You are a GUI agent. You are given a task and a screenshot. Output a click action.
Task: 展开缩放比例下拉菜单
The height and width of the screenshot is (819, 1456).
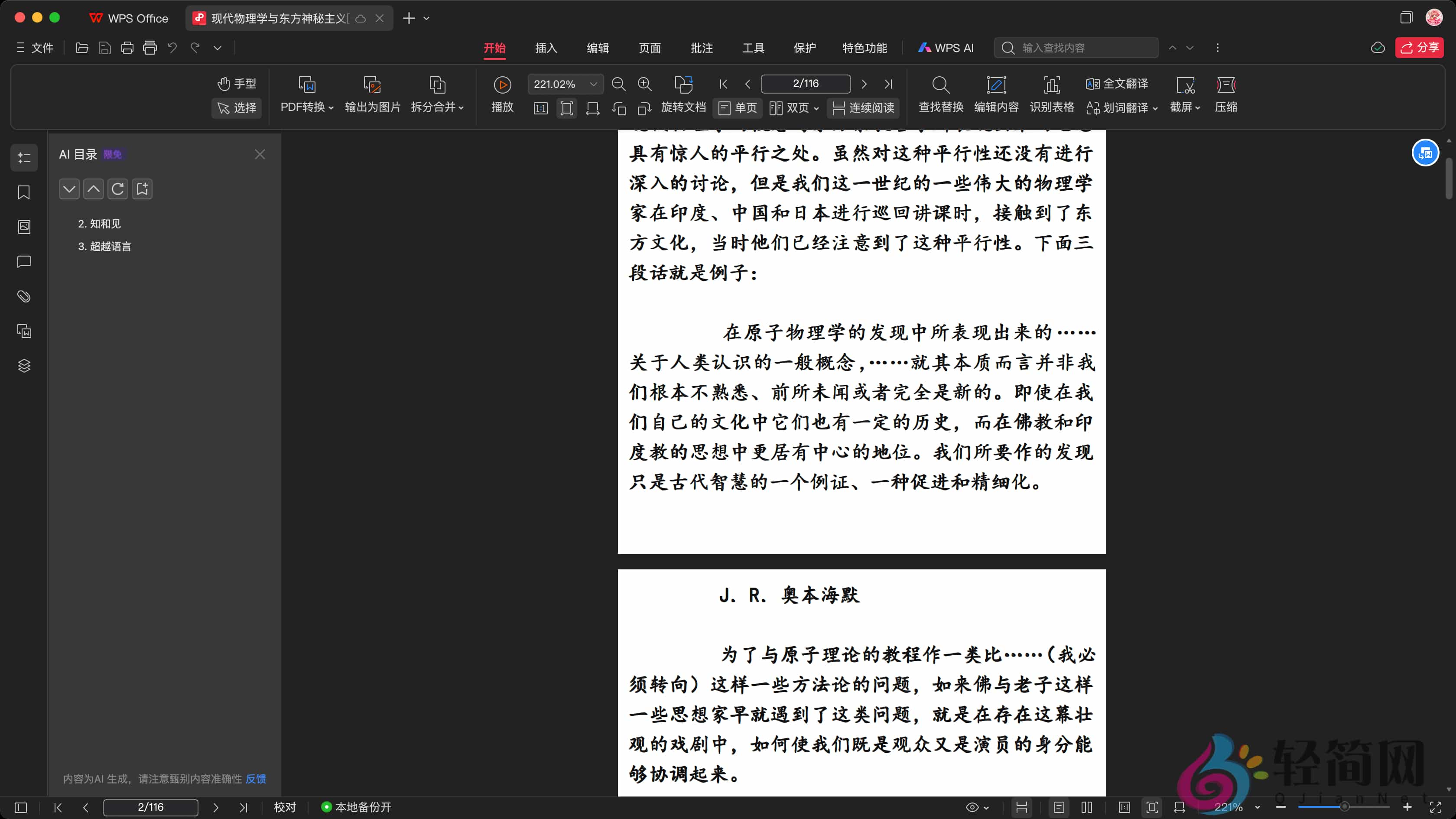click(x=593, y=84)
